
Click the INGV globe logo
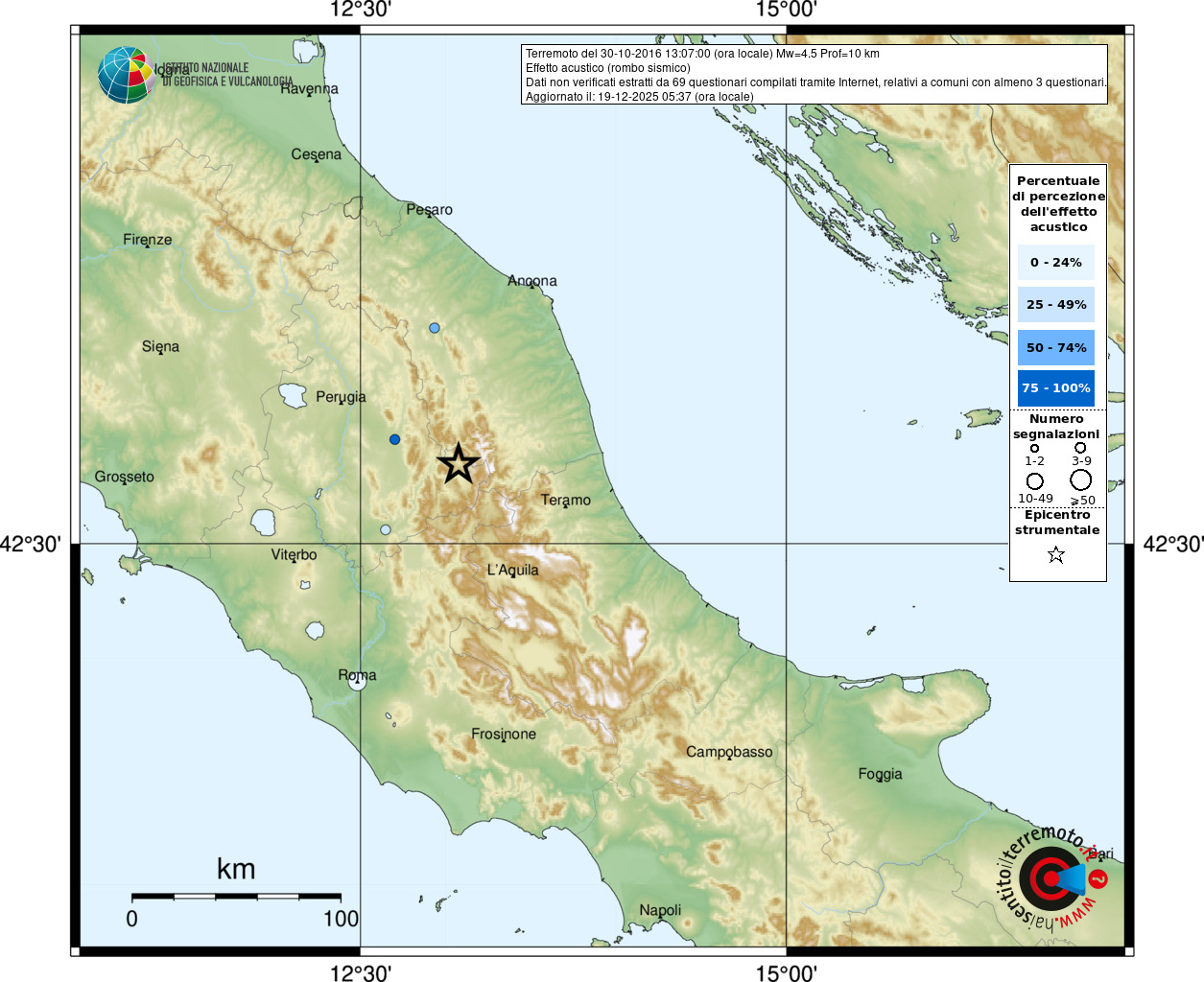coord(126,75)
